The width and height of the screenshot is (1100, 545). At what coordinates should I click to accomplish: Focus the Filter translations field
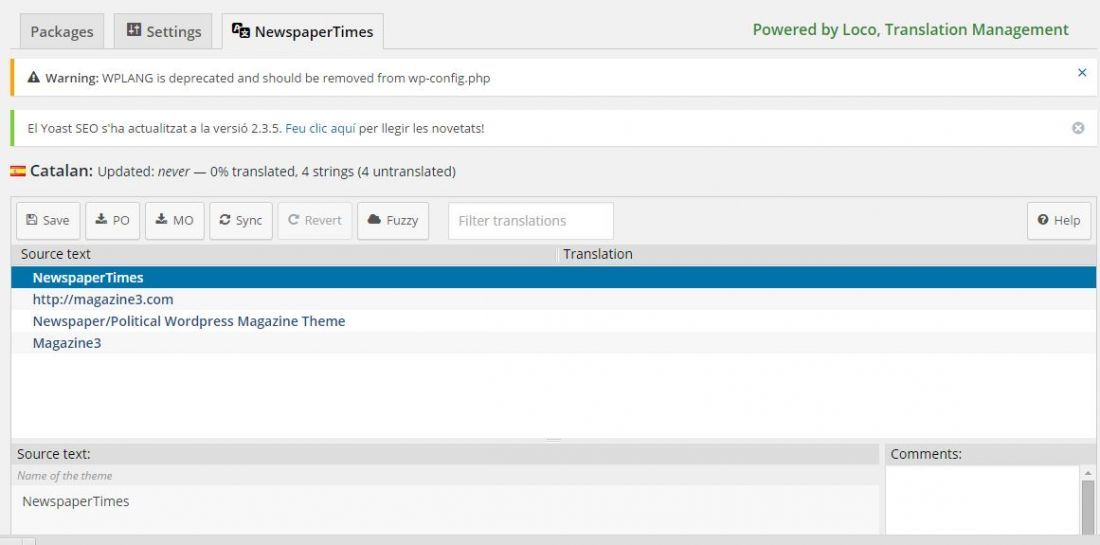(531, 221)
